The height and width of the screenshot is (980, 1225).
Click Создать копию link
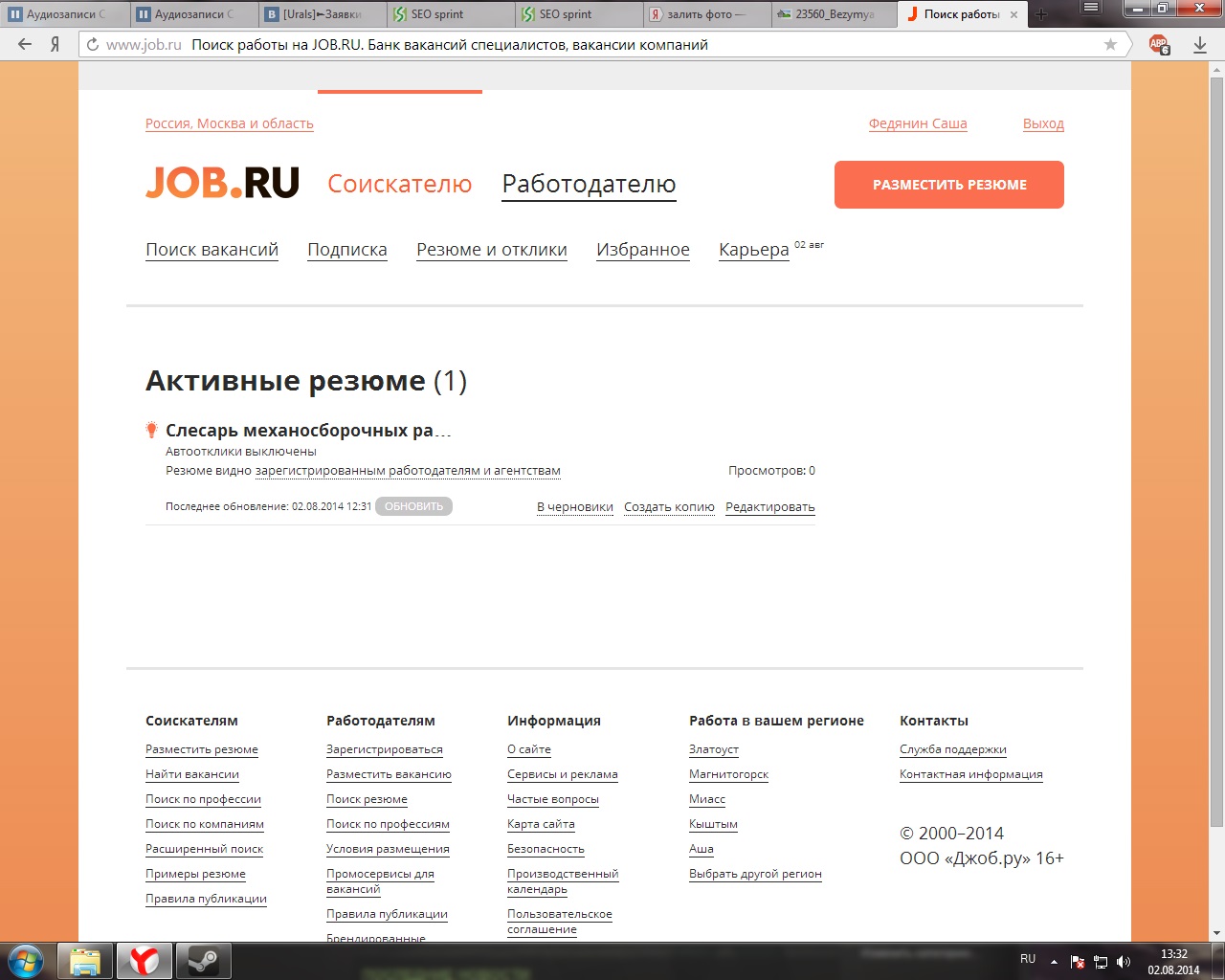click(669, 507)
